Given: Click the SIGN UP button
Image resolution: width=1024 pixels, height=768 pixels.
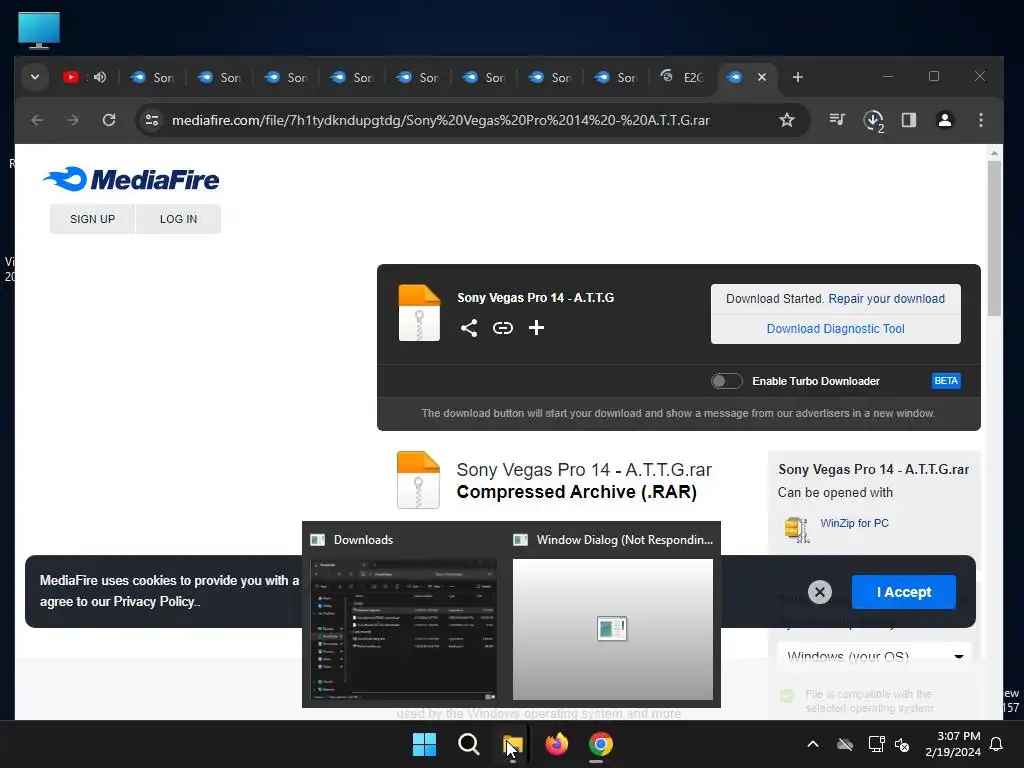Looking at the screenshot, I should coord(92,219).
